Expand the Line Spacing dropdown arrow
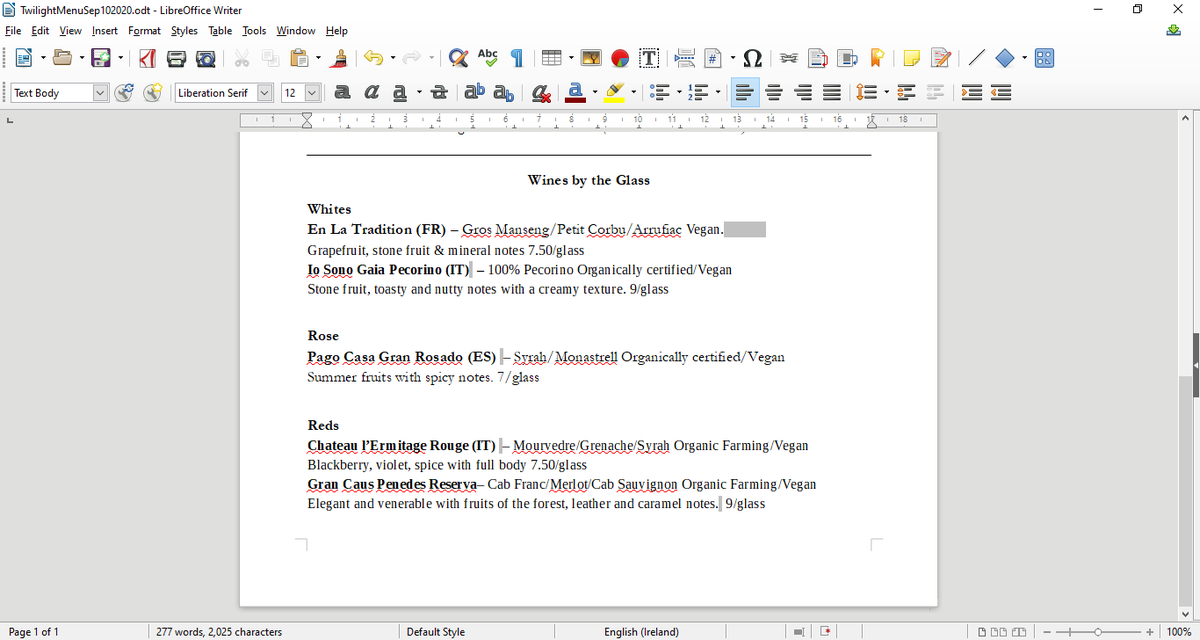1200x640 pixels. pyautogui.click(x=885, y=93)
